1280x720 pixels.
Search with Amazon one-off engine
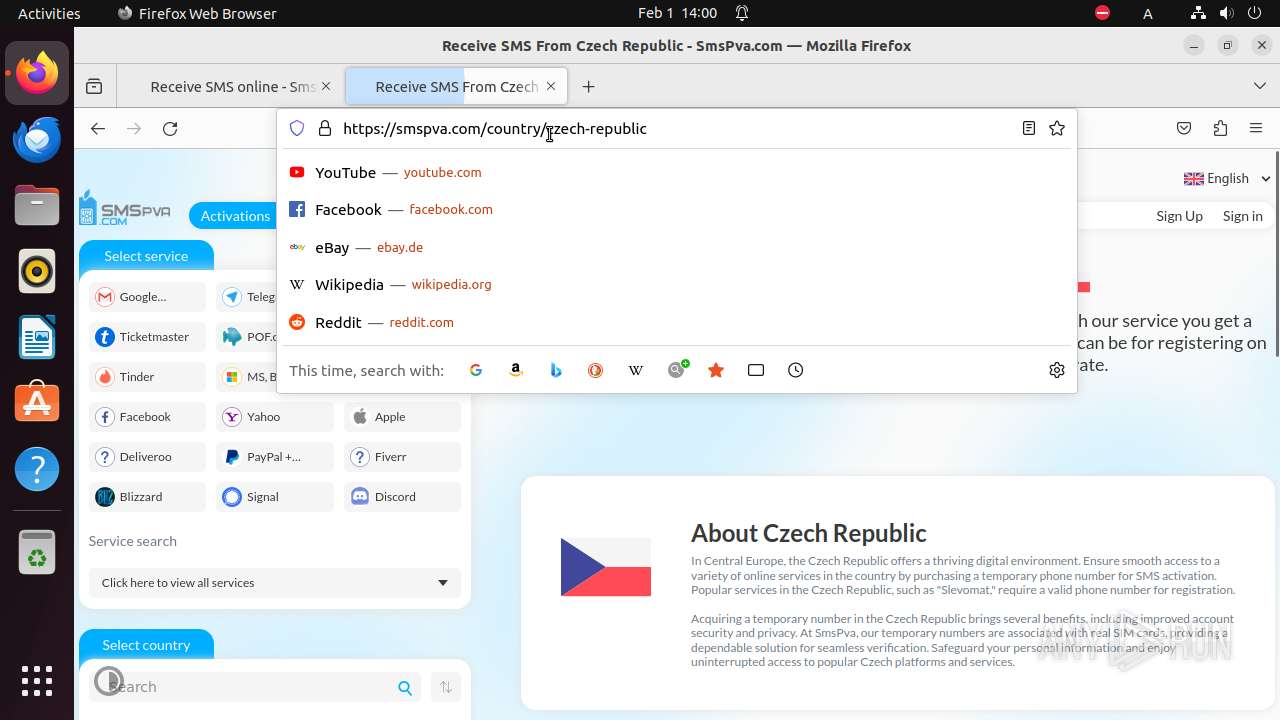point(516,370)
